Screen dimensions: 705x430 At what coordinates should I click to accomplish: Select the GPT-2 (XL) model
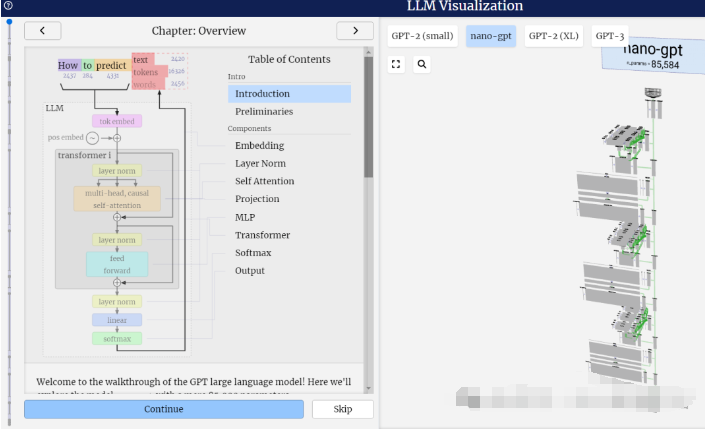coord(553,36)
